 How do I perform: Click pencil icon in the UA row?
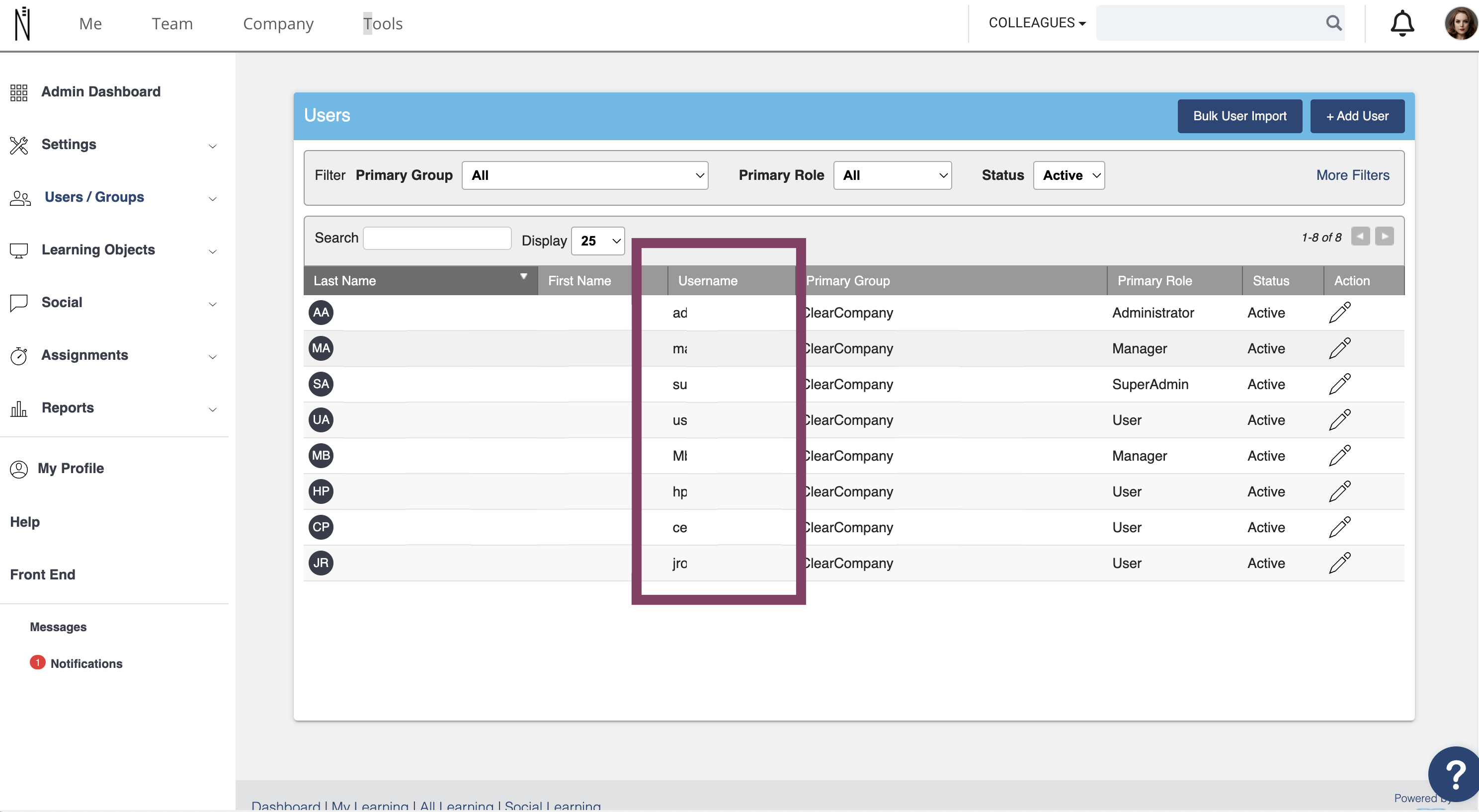(x=1339, y=420)
